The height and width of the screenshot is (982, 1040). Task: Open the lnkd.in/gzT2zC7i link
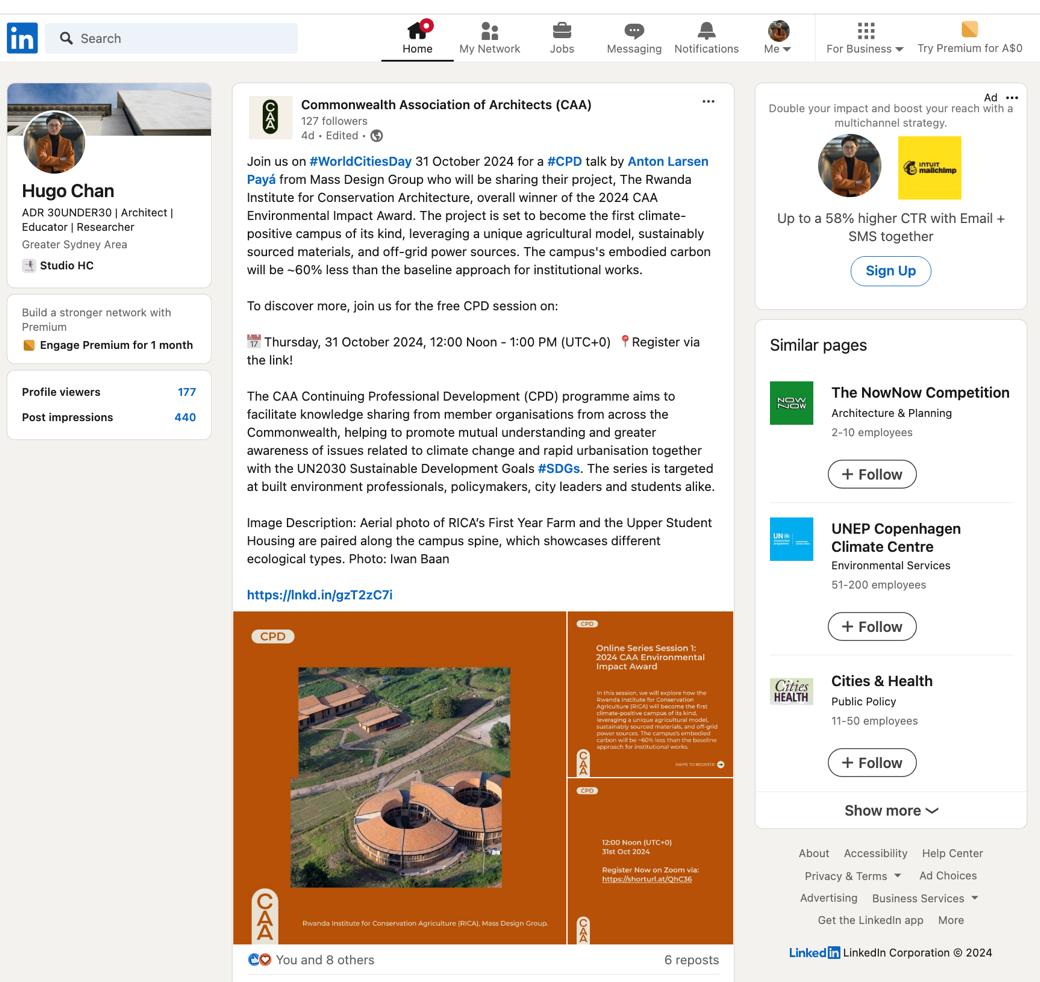pyautogui.click(x=320, y=595)
